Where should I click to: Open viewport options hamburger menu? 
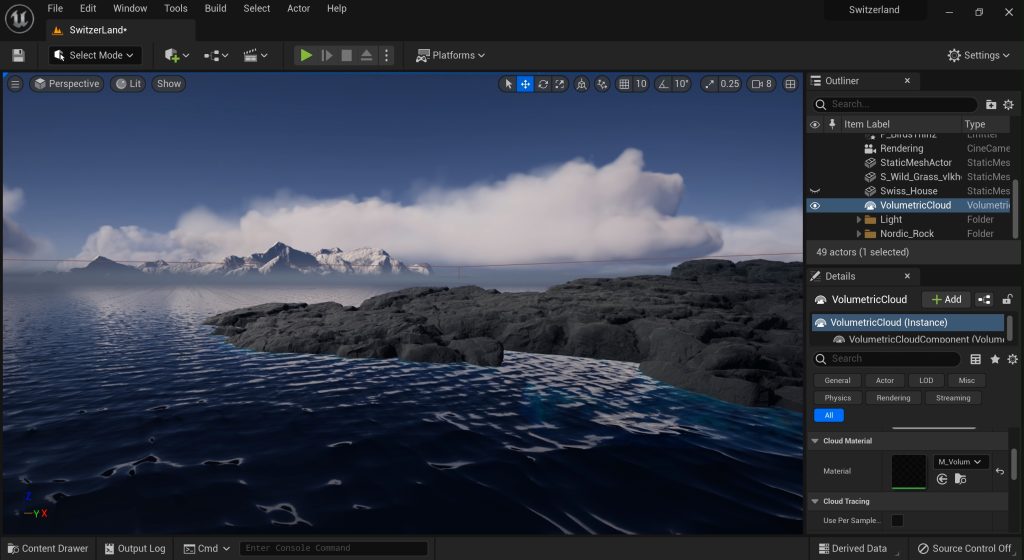tap(15, 84)
